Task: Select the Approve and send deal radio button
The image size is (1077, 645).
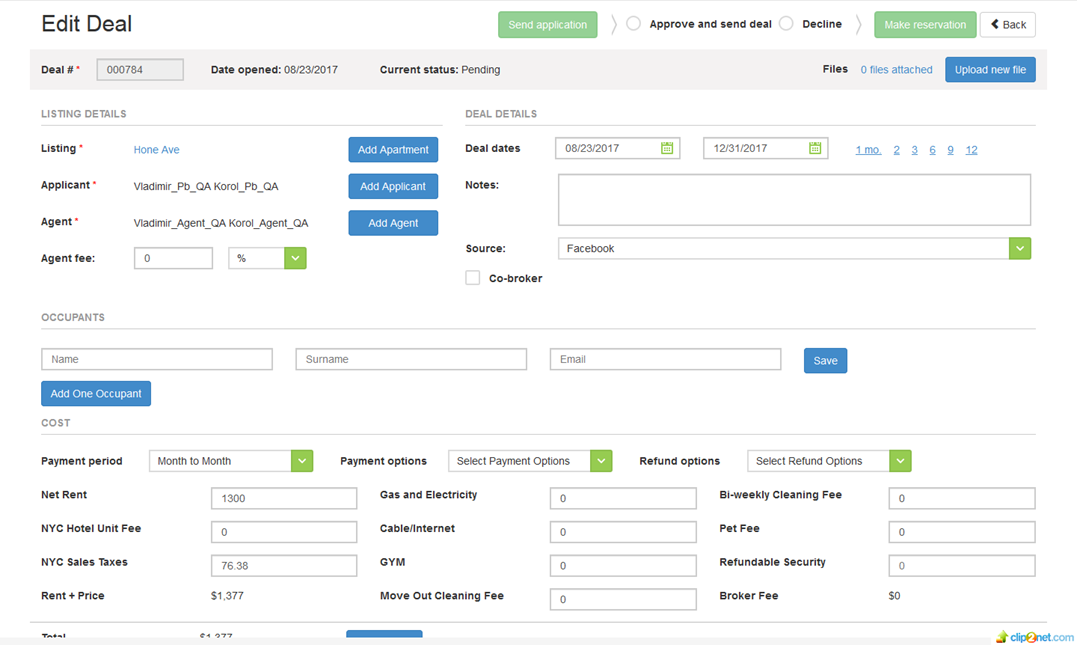Action: [634, 24]
